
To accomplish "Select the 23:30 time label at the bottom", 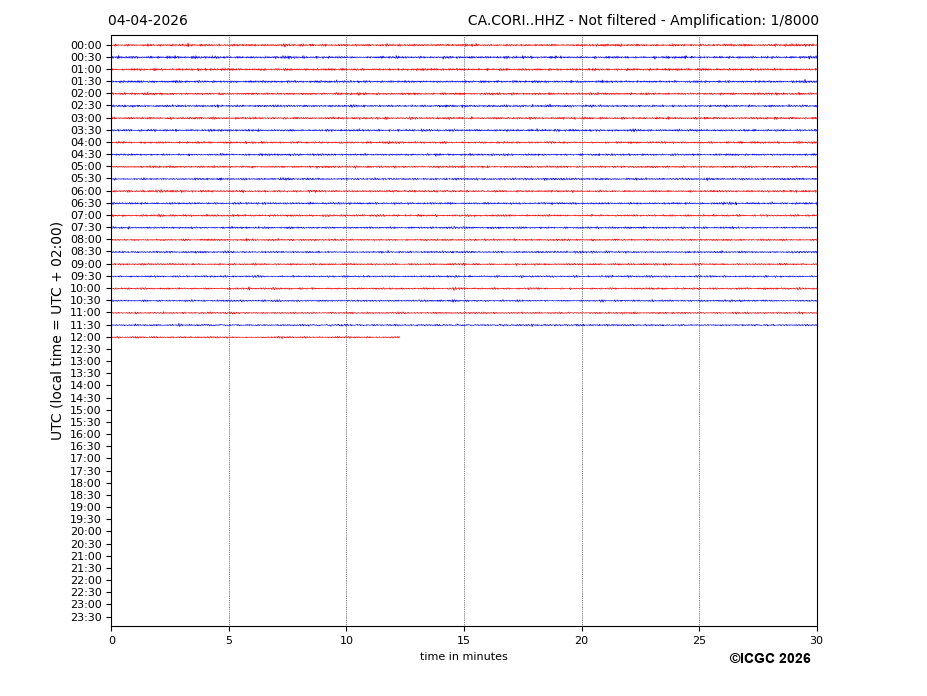I will [x=86, y=617].
